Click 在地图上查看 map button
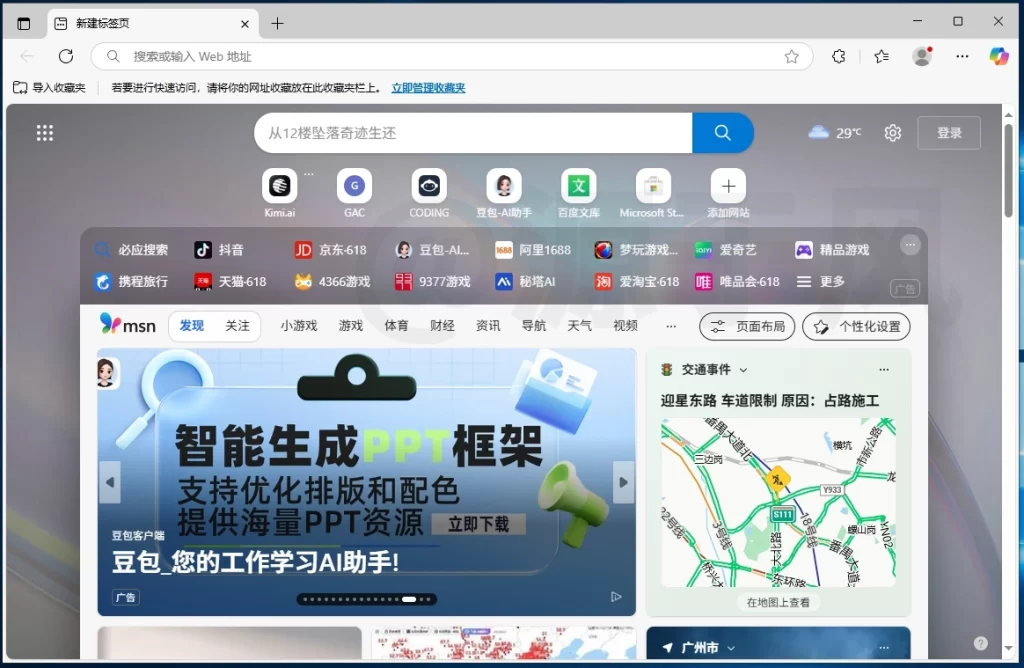1024x668 pixels. [x=778, y=602]
